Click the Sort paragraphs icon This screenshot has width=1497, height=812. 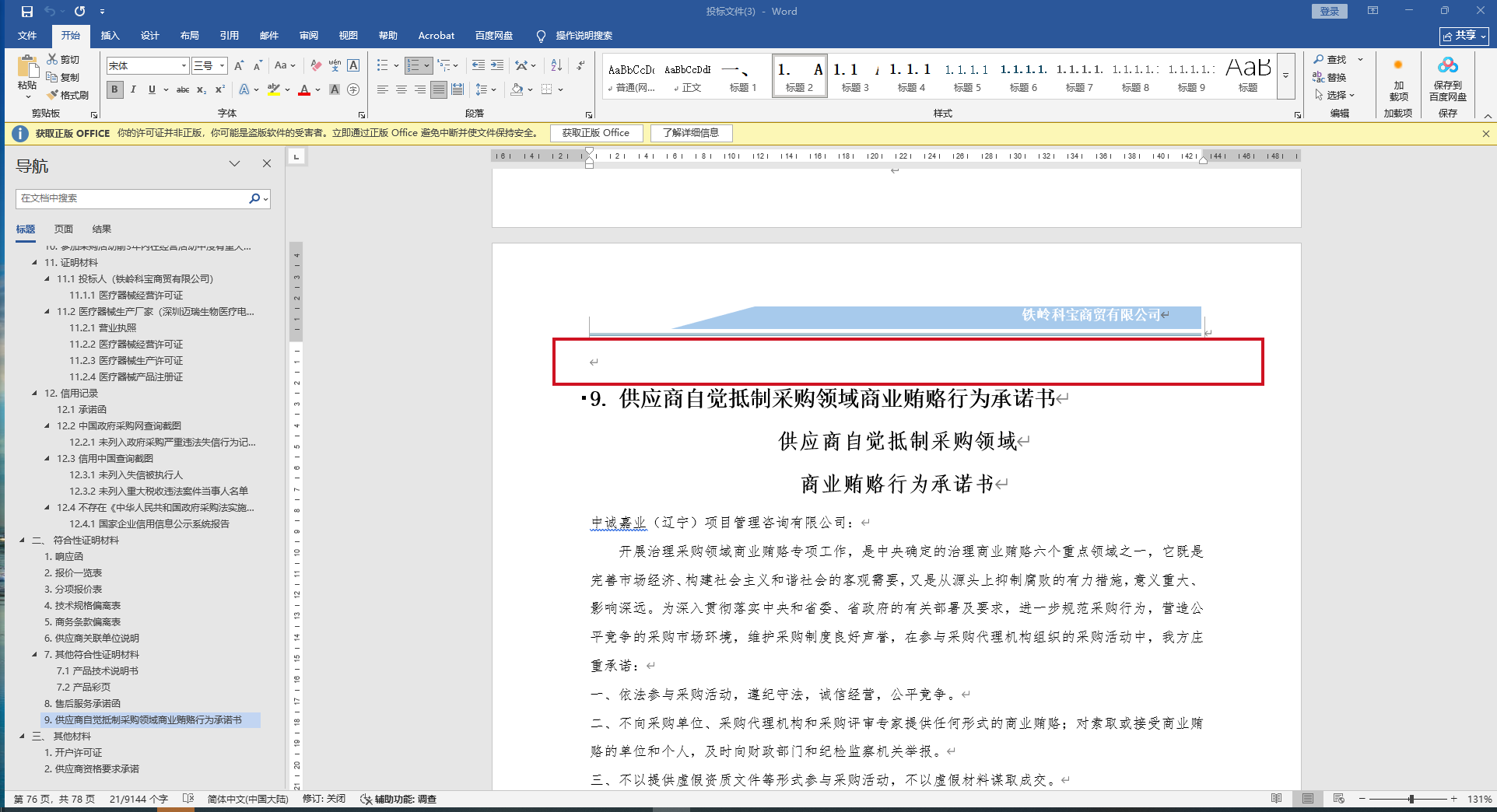[x=556, y=66]
